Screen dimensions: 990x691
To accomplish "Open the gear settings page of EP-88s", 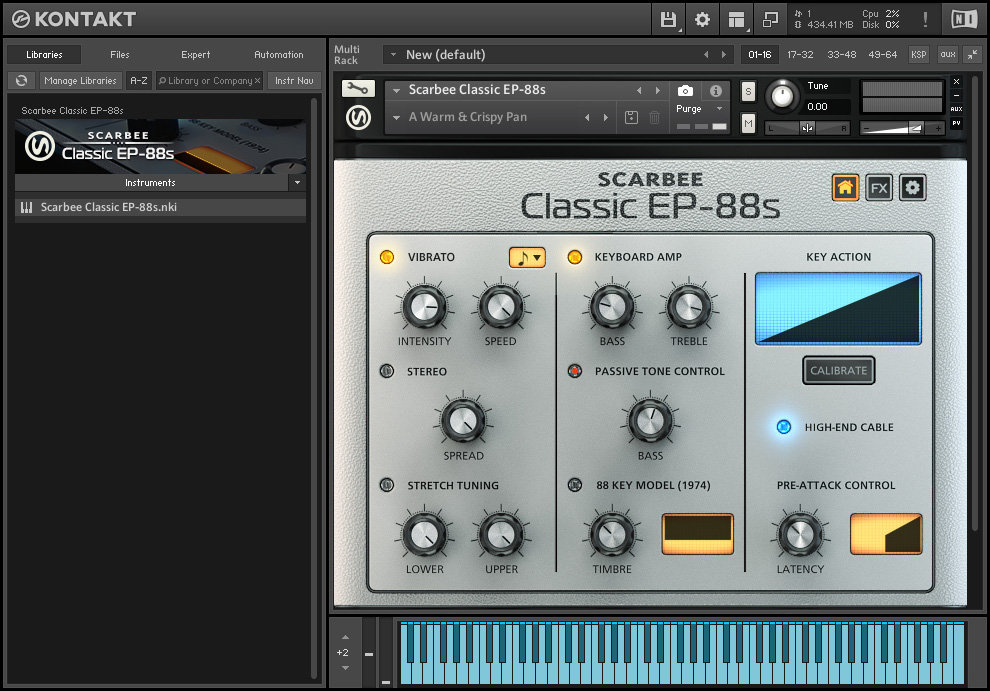I will point(912,188).
